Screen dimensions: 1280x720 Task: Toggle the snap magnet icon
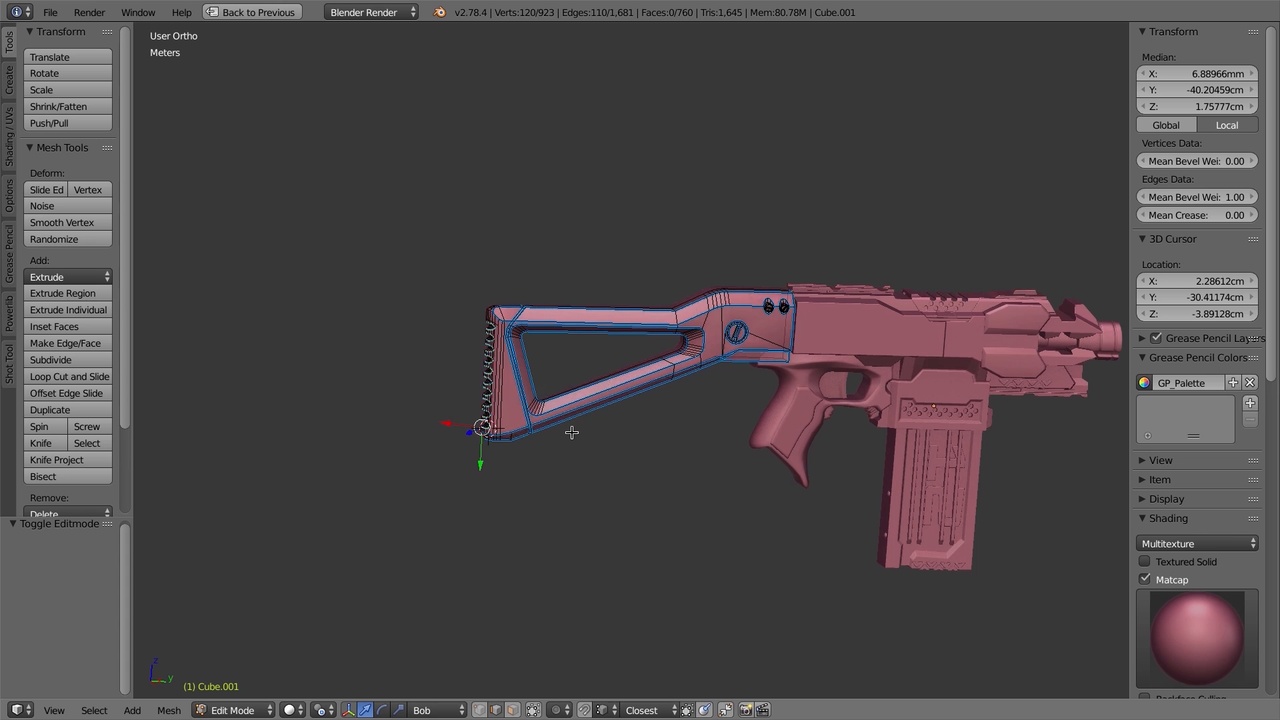point(585,710)
